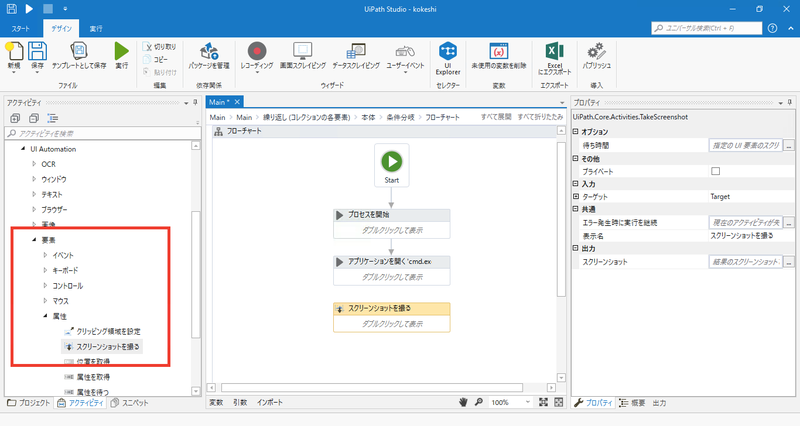Click すべて折りたたみ collapse all link
800x426 pixels.
(540, 117)
